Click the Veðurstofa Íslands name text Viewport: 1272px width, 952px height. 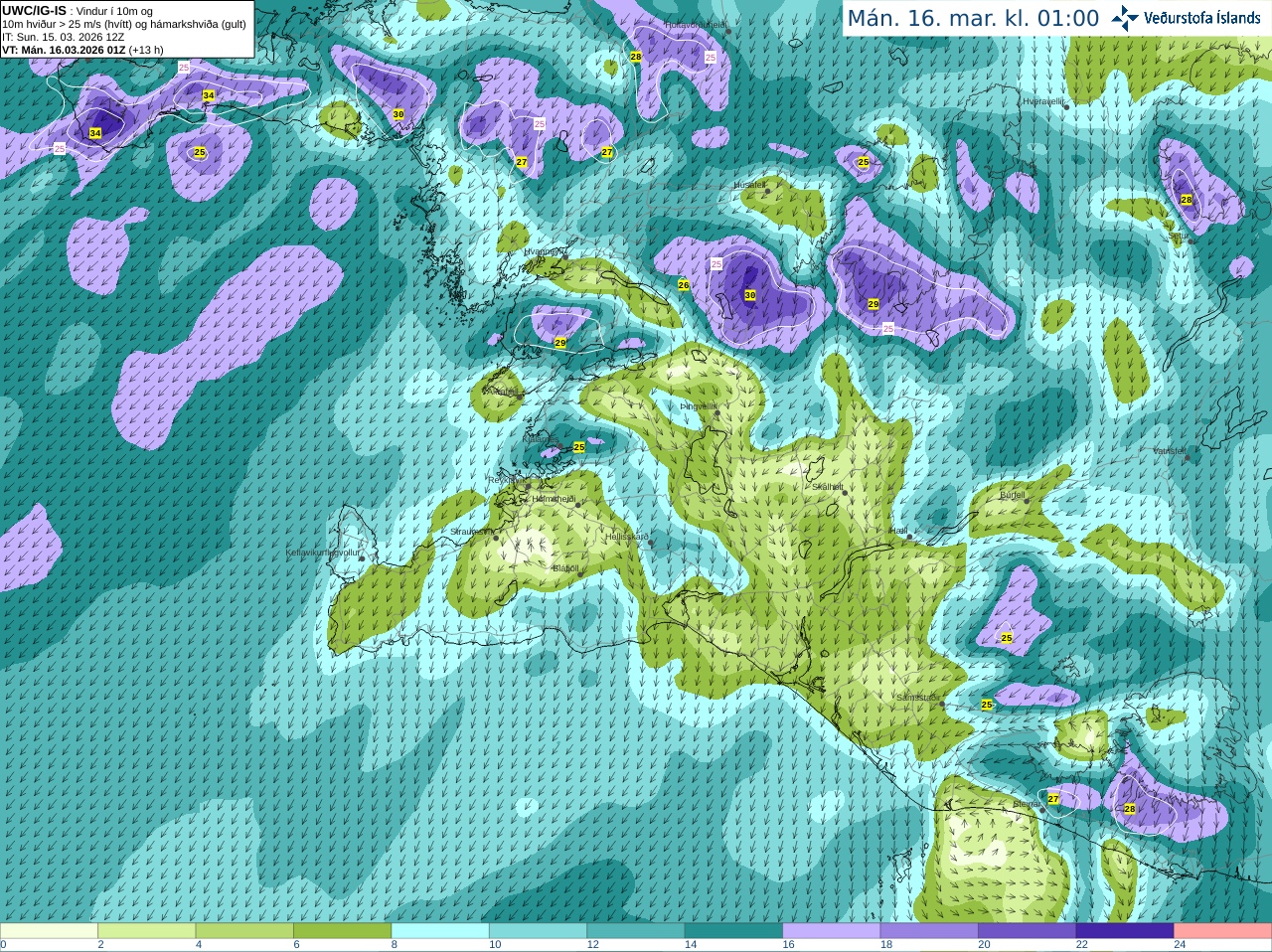[x=1202, y=18]
